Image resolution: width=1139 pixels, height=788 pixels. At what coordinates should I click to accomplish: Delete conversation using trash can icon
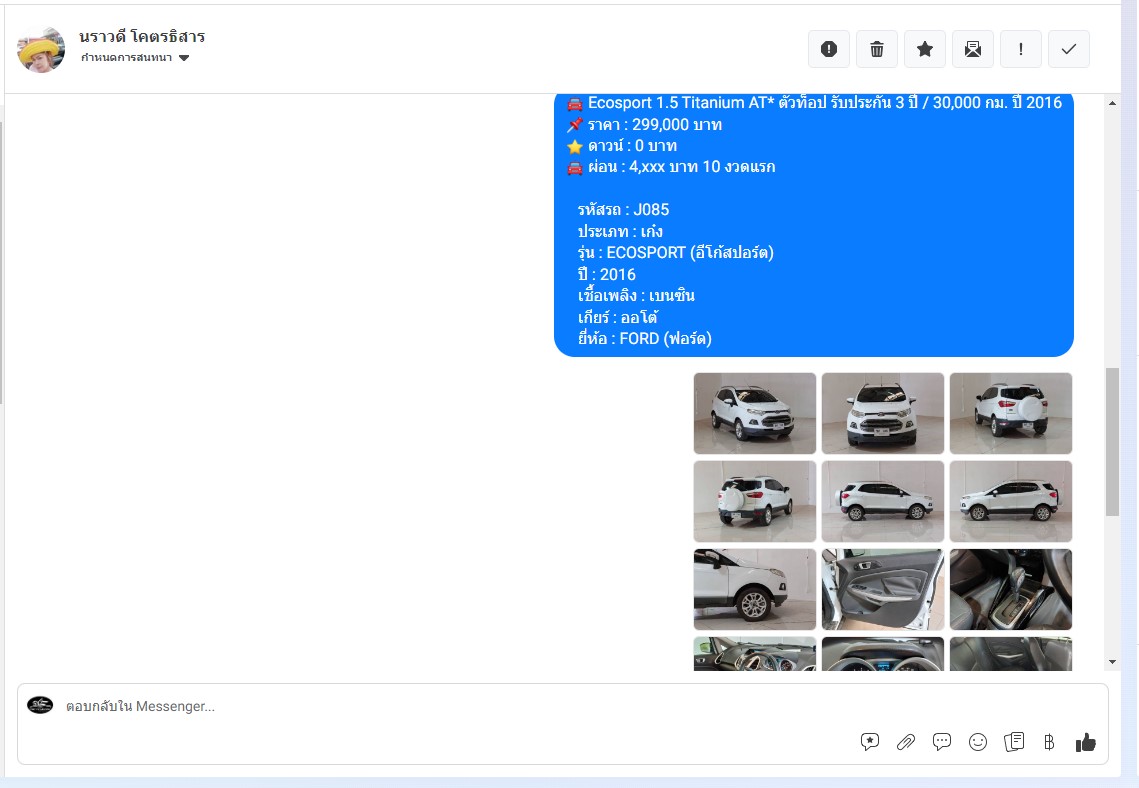(877, 49)
